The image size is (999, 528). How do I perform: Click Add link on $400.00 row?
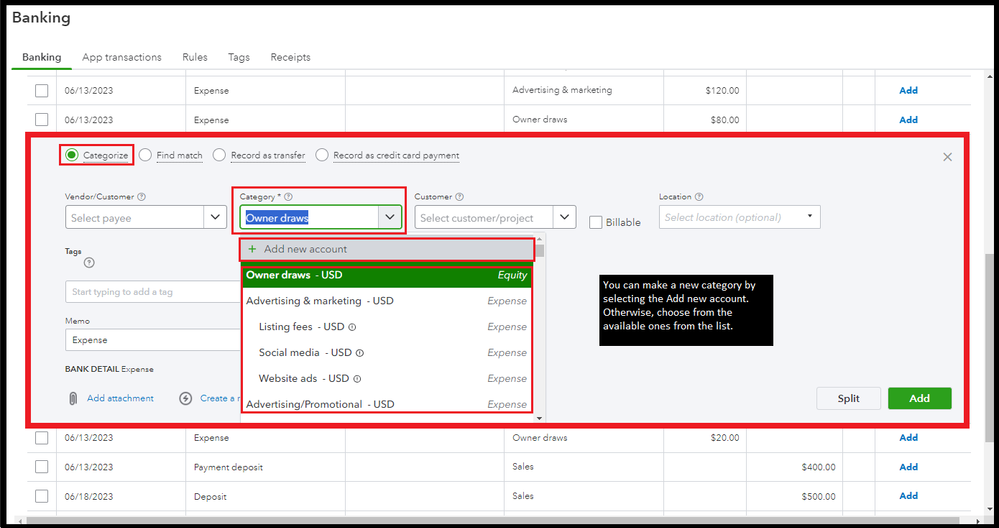pos(909,467)
